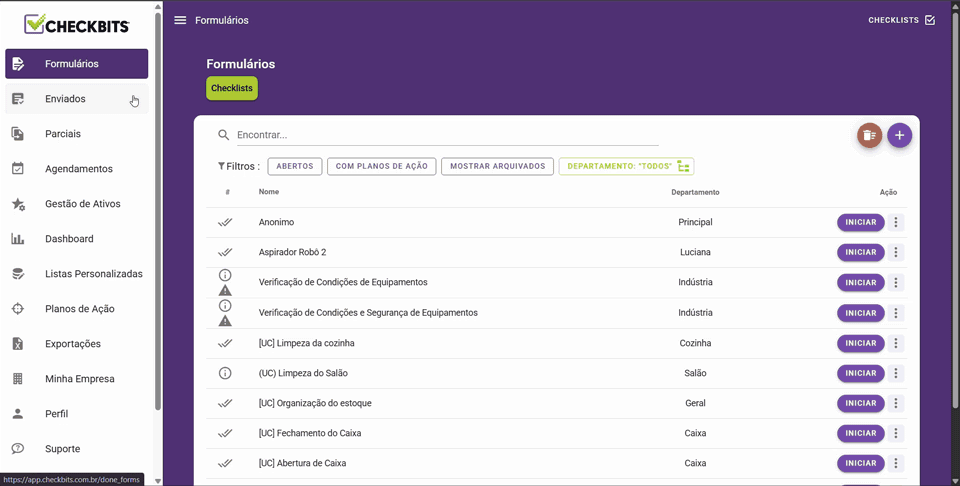Toggle the COM PLANOS DE AÇÃO filter

coord(381,167)
